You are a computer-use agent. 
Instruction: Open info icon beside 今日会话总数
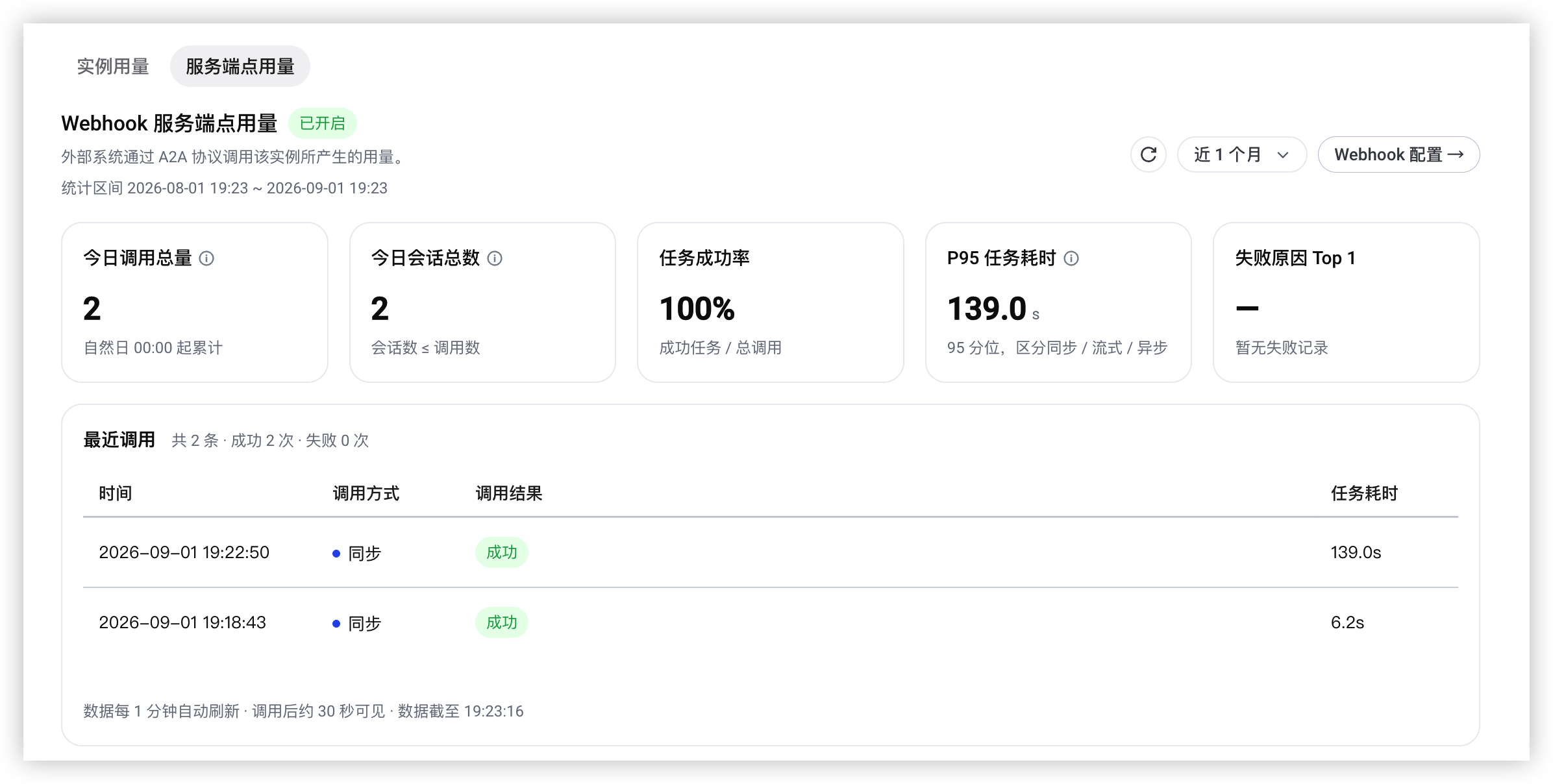click(495, 258)
